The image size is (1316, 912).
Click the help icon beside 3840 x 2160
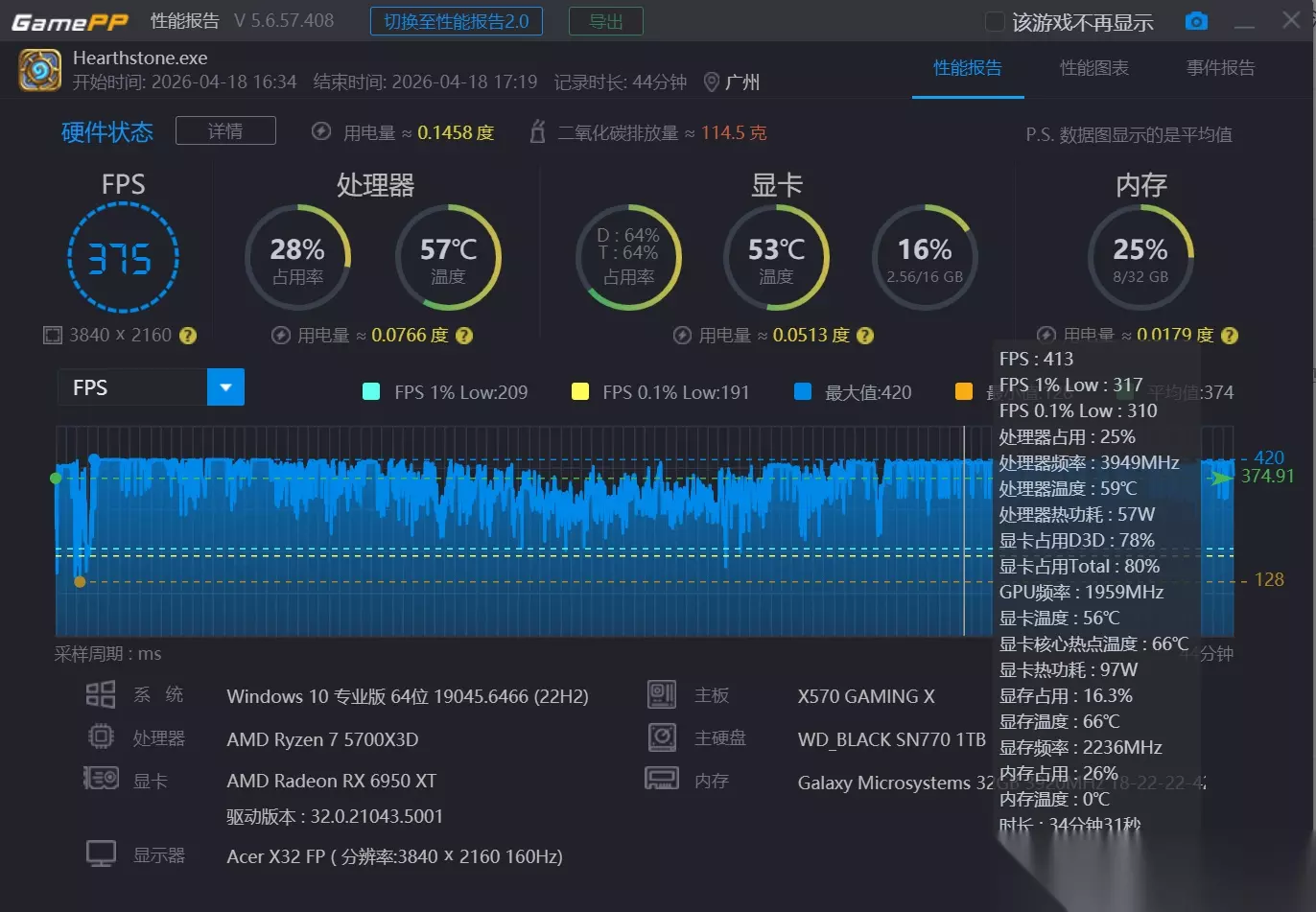(x=188, y=336)
